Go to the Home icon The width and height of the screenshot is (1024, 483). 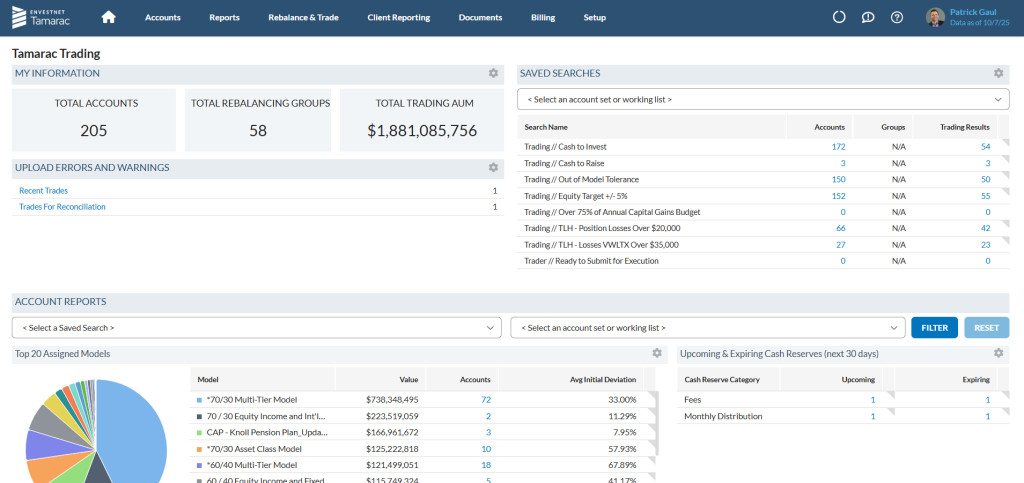coord(109,18)
